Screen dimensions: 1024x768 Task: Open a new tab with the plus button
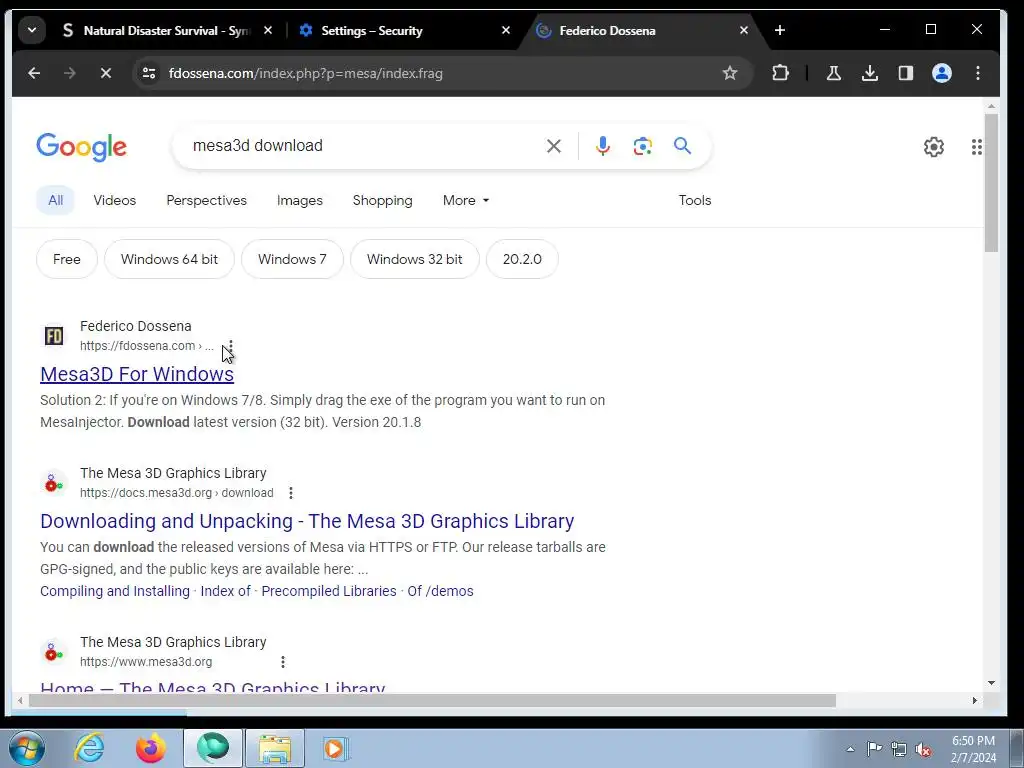tap(780, 30)
